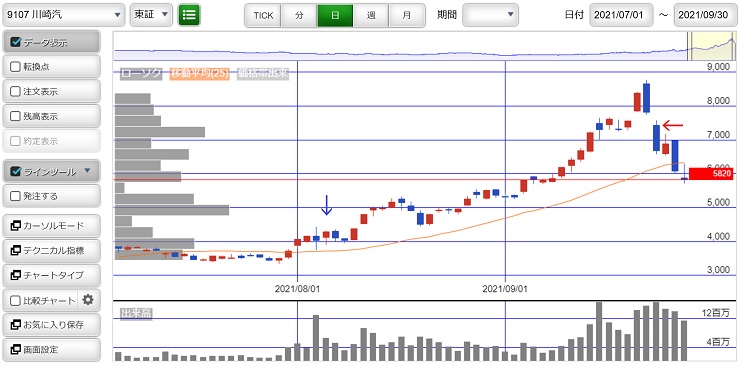The width and height of the screenshot is (740, 365).
Task: Click the 9,000 price axis label
Action: pos(718,67)
